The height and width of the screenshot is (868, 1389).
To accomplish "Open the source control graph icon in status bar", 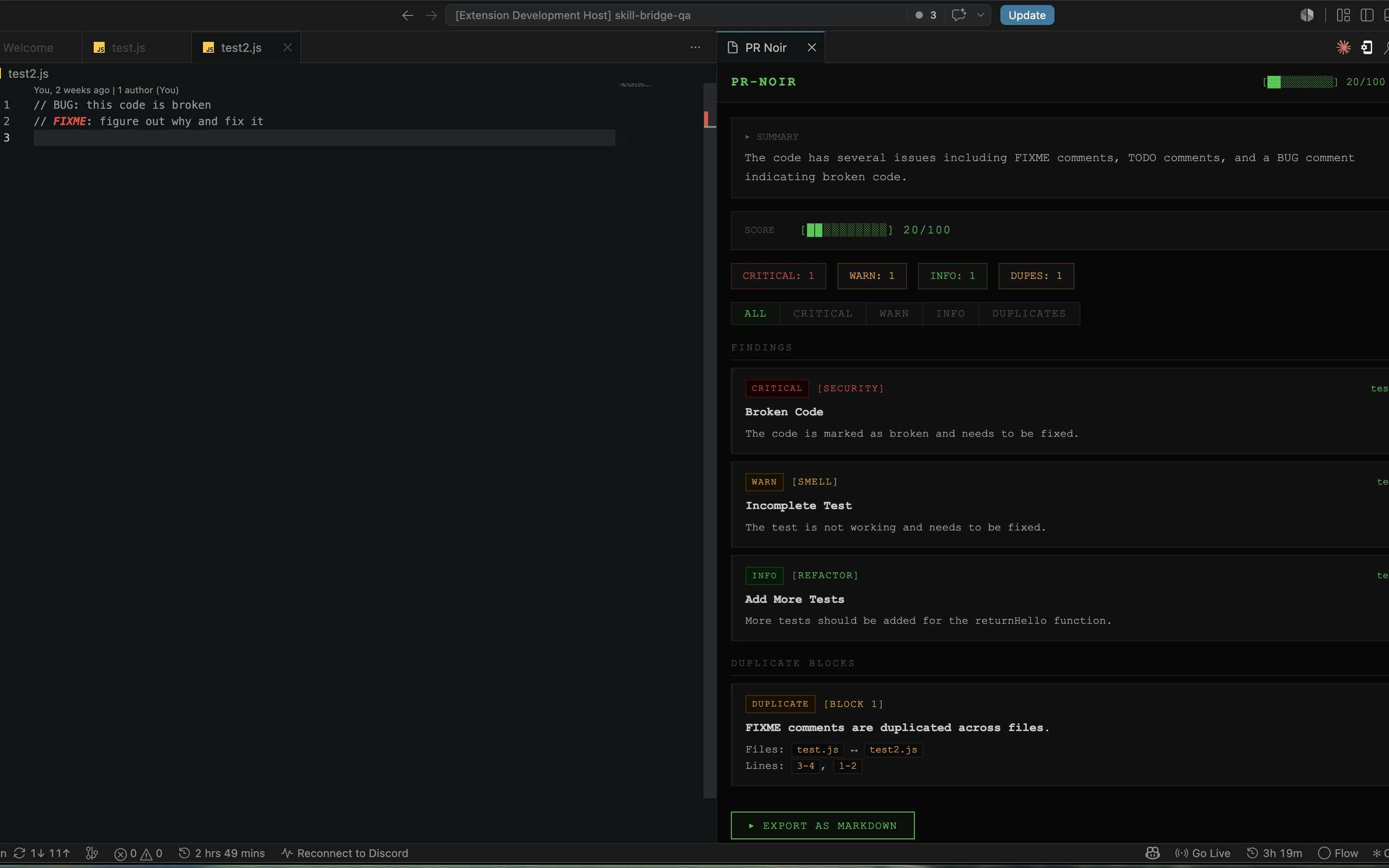I will pyautogui.click(x=92, y=853).
